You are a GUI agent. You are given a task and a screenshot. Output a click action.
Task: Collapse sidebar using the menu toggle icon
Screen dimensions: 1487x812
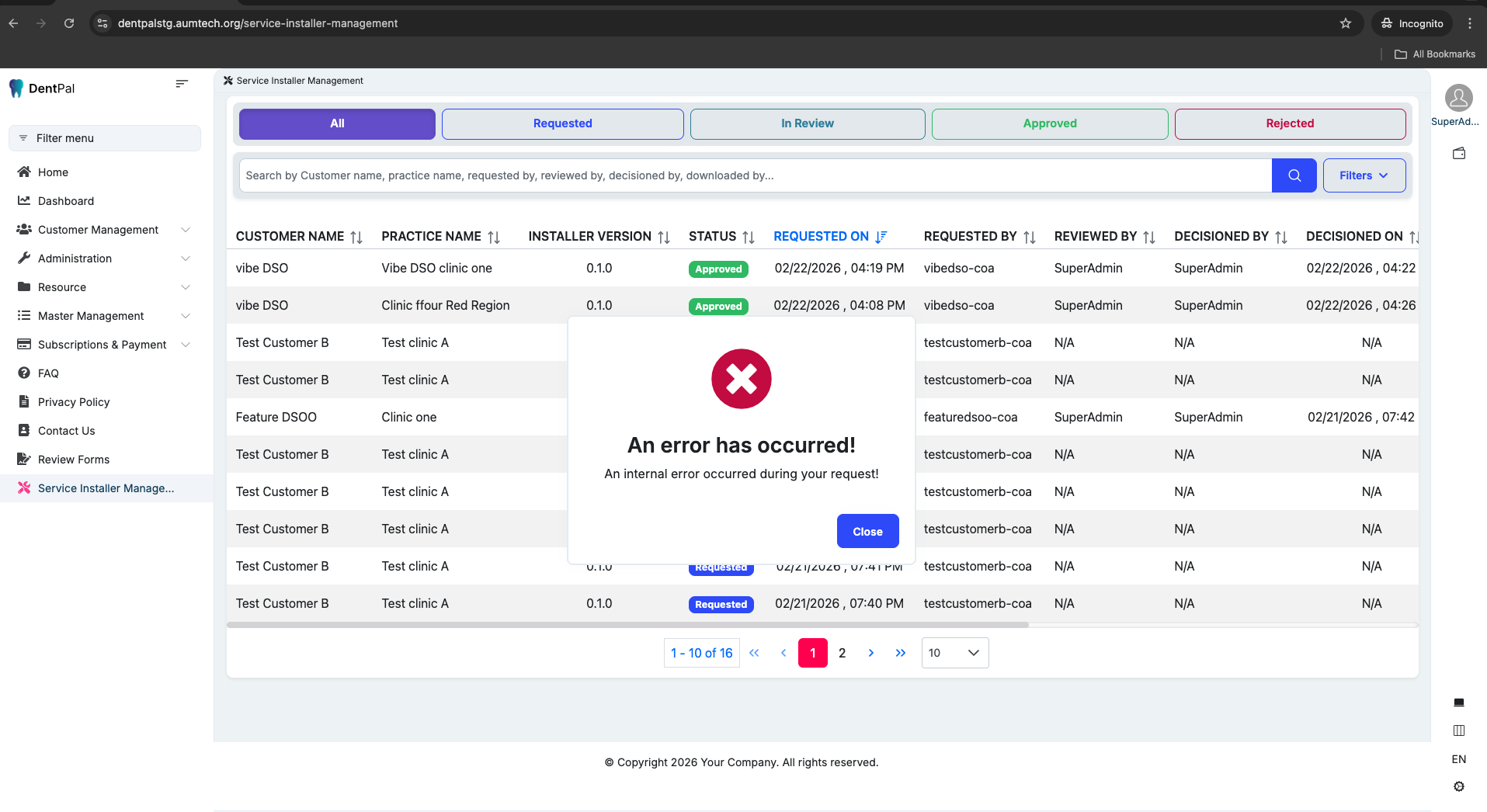pos(182,84)
